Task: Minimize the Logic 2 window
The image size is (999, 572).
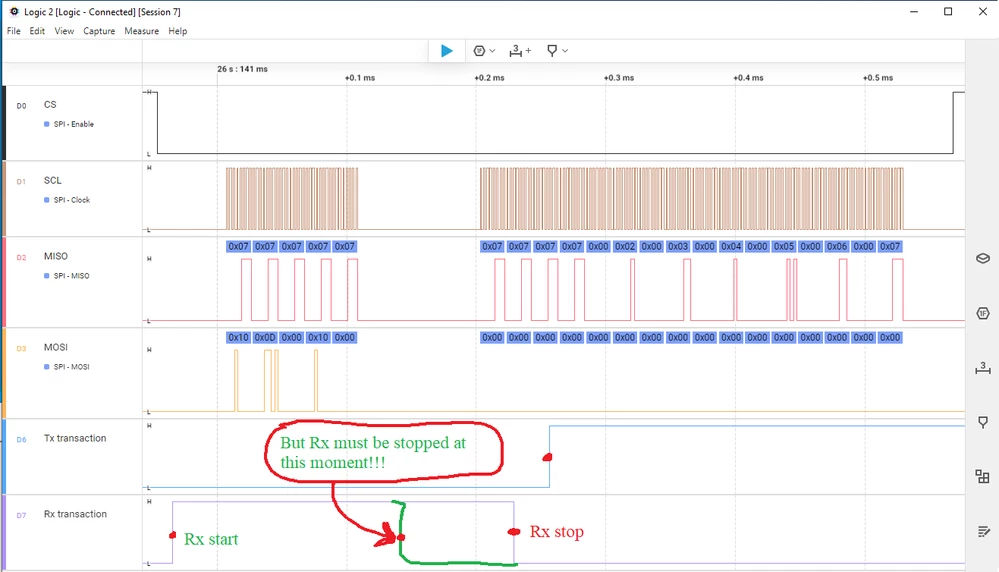Action: click(x=914, y=11)
